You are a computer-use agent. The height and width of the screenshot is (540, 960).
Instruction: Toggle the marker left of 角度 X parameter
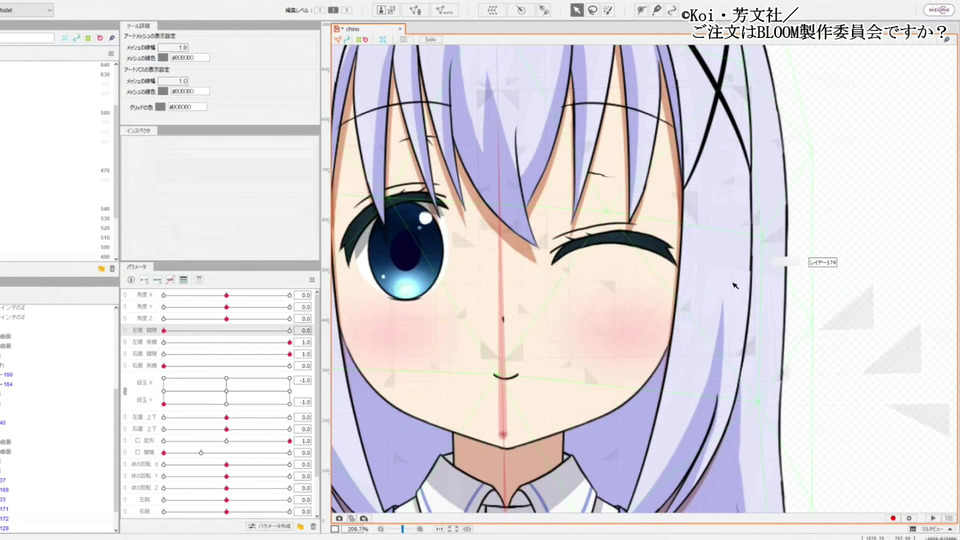point(125,295)
